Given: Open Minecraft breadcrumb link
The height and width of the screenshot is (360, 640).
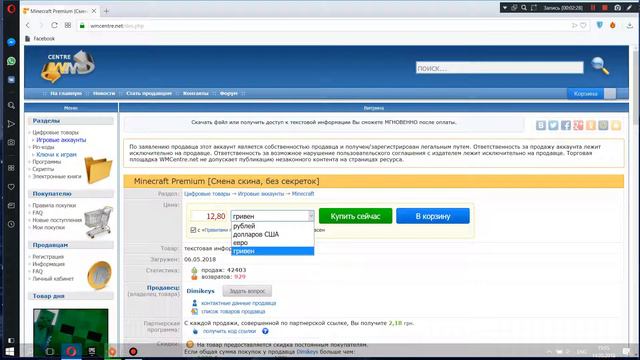Looking at the screenshot, I should pyautogui.click(x=303, y=194).
